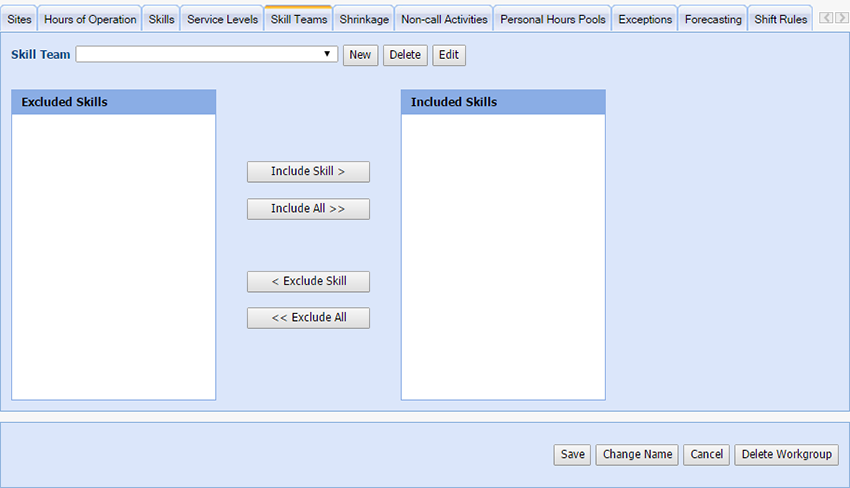Click the << Exclude All button
This screenshot has width=850, height=488.
point(308,318)
